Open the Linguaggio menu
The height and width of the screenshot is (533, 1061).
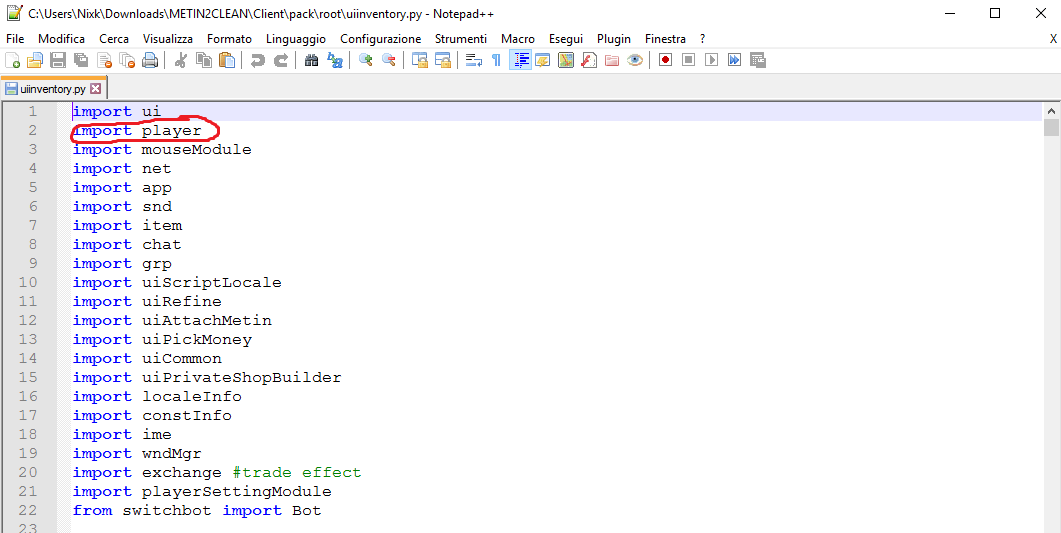coord(296,39)
